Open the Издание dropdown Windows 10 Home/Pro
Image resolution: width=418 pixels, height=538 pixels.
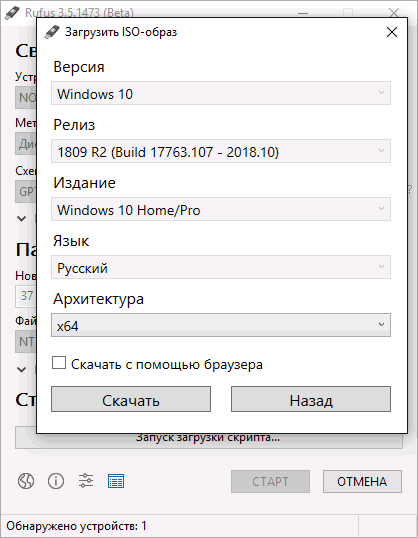pos(221,209)
